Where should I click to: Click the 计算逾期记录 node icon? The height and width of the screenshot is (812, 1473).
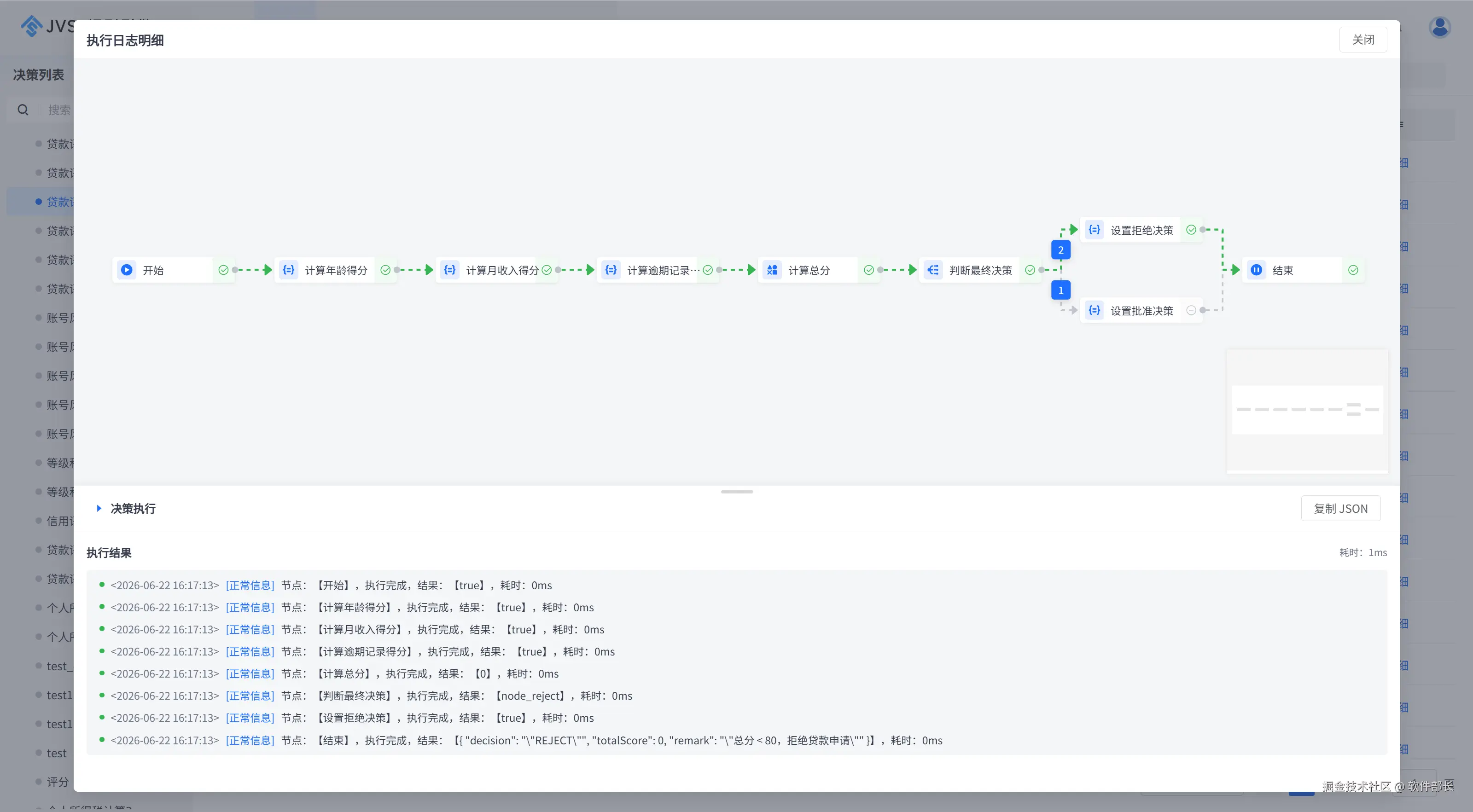(611, 270)
